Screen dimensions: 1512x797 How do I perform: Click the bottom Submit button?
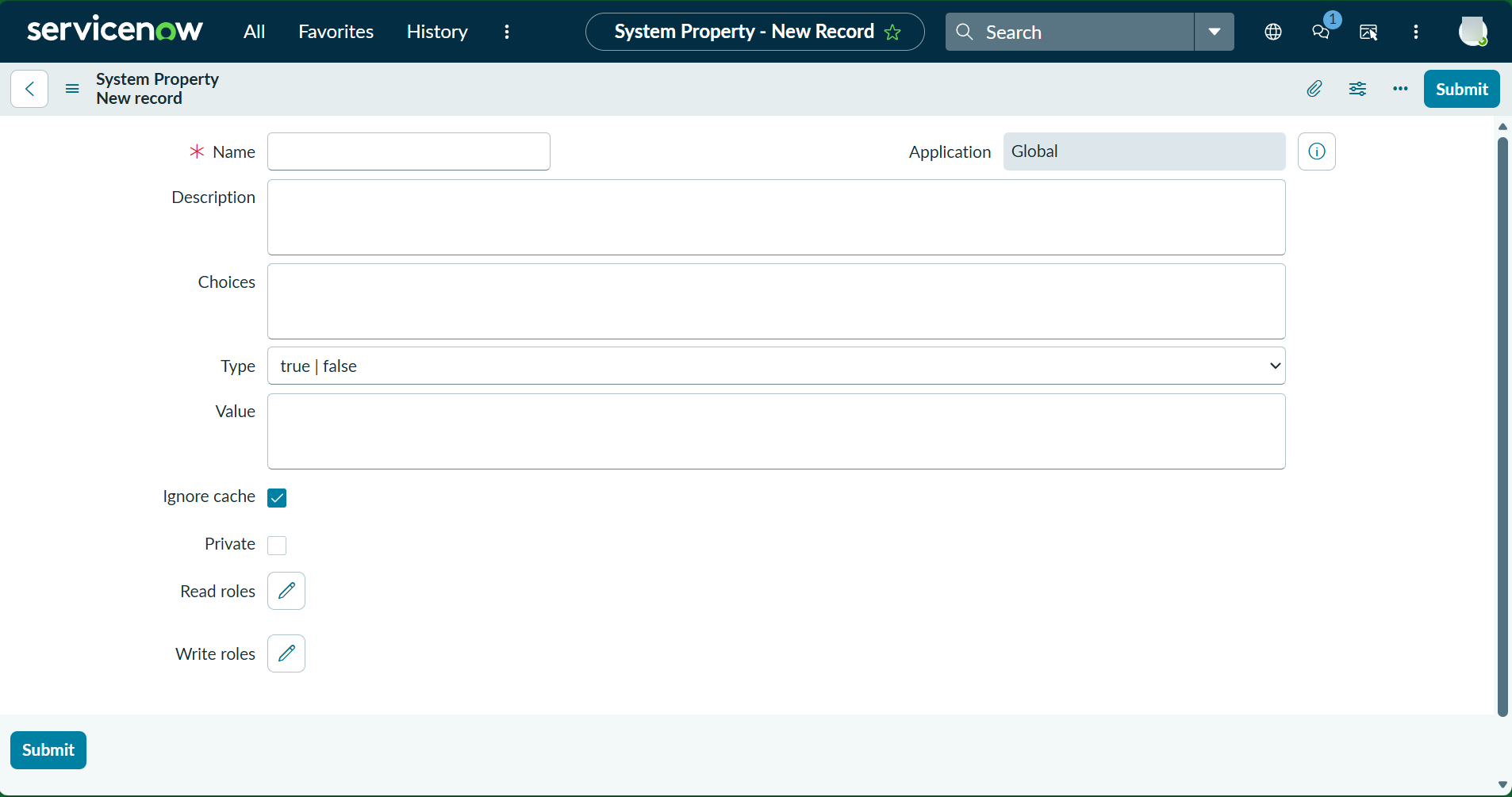[x=48, y=750]
